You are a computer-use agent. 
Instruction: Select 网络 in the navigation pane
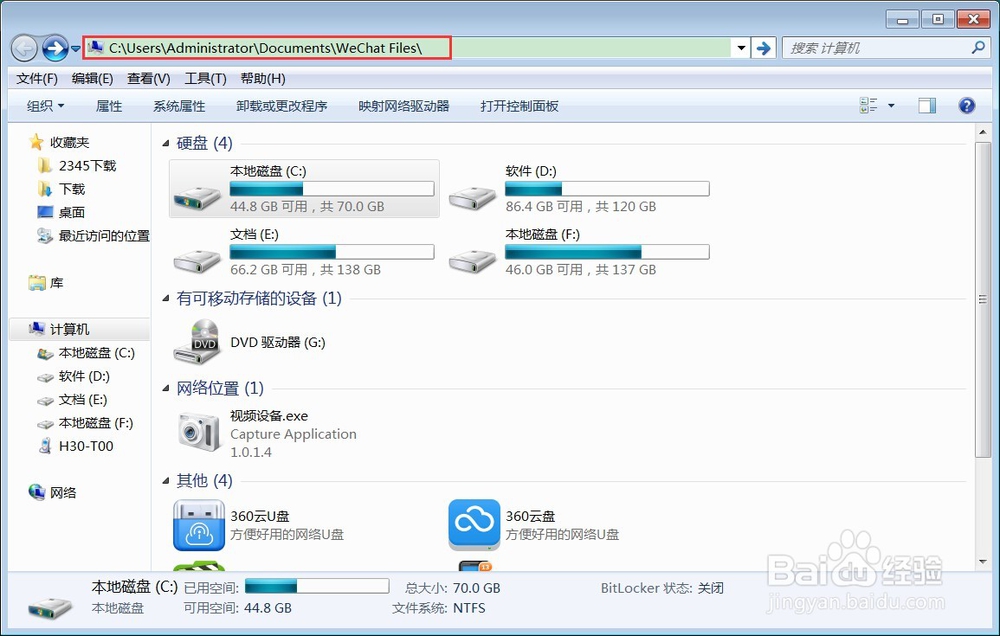pos(62,492)
